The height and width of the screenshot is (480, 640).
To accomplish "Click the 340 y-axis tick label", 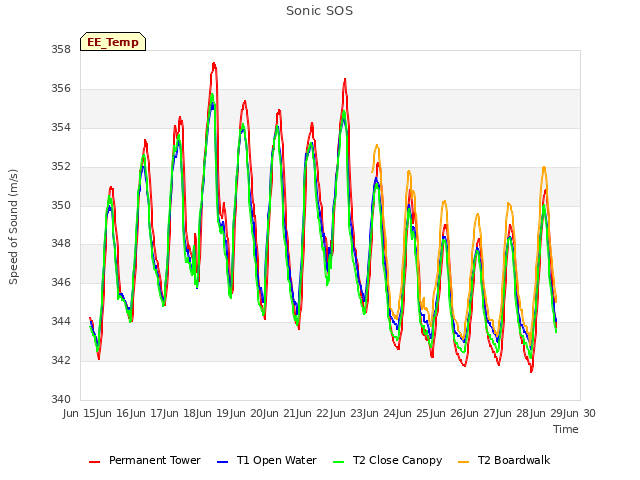I will [61, 399].
